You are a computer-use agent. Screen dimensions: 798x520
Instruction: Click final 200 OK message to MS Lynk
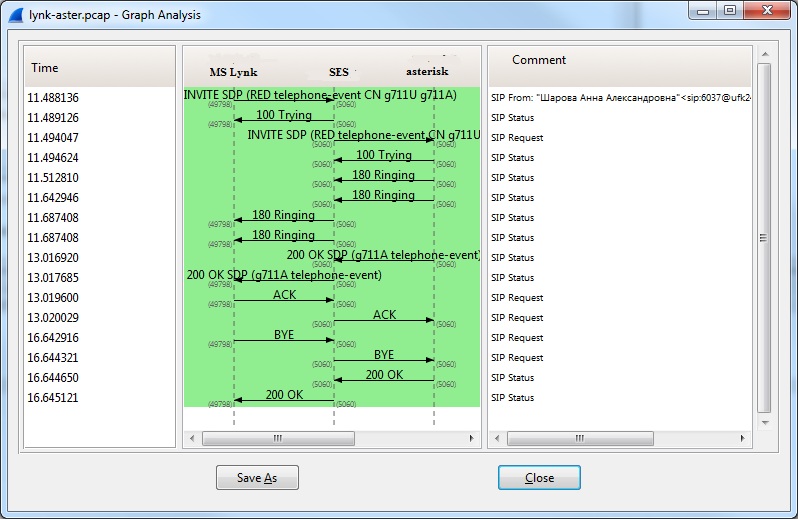(284, 395)
